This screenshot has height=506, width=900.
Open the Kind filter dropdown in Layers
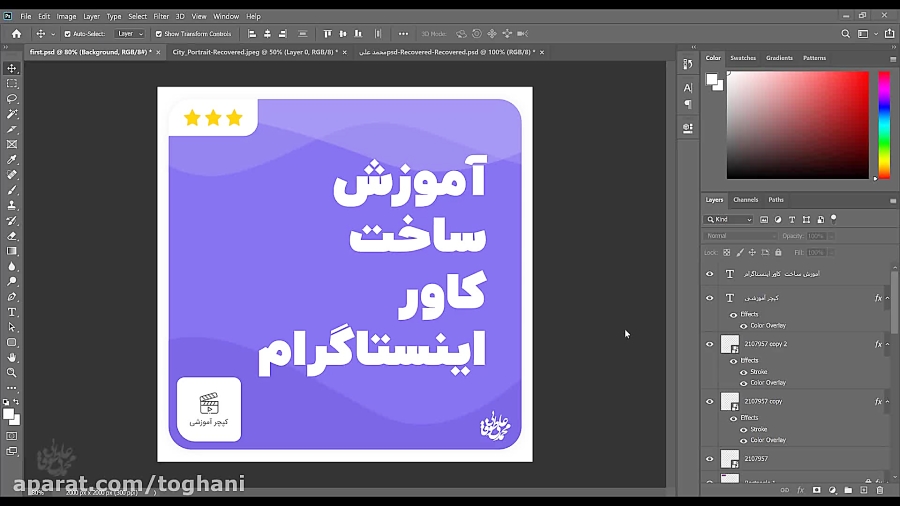tap(730, 219)
